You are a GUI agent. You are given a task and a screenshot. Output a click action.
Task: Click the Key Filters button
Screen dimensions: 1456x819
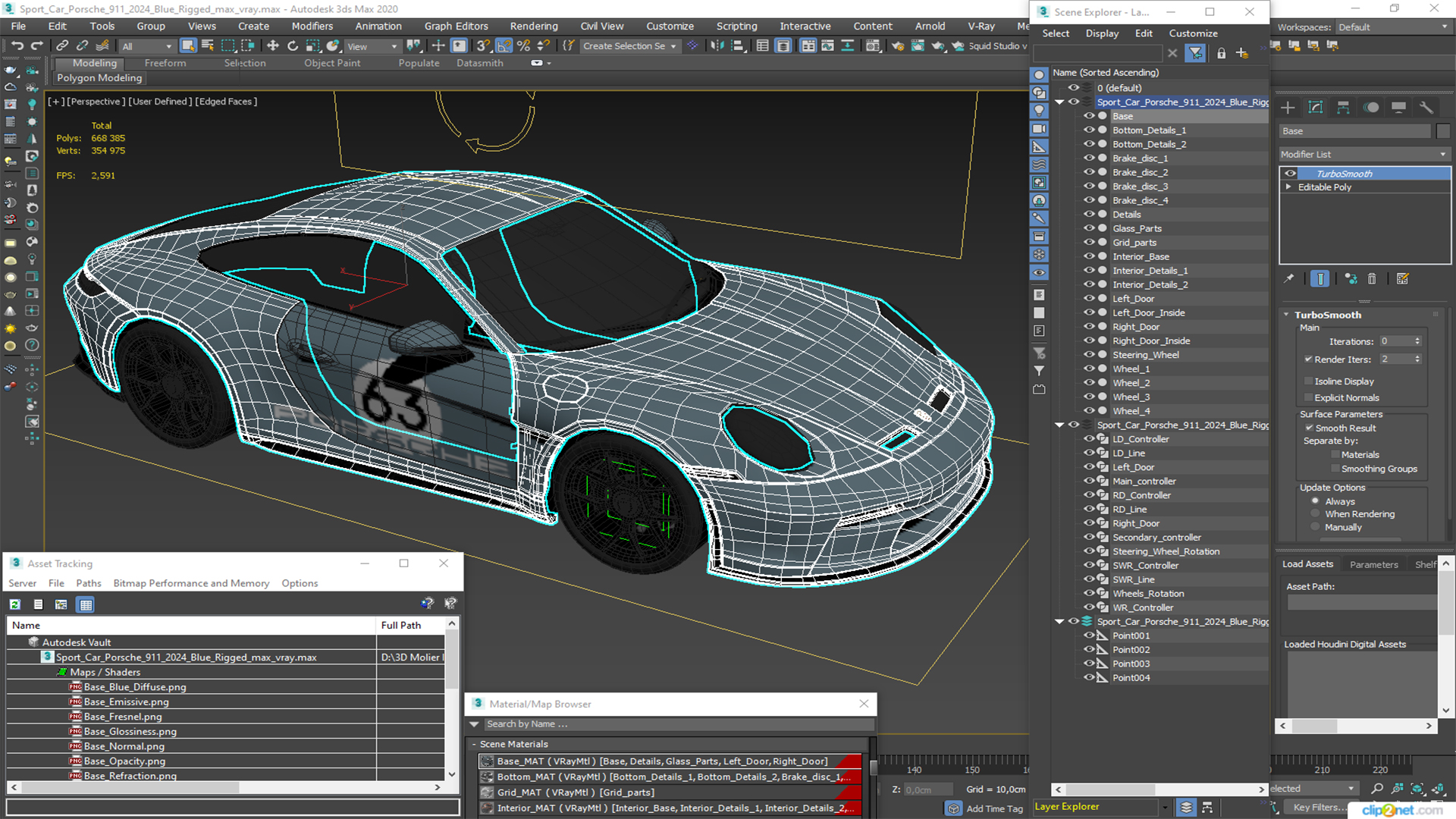(x=1320, y=808)
